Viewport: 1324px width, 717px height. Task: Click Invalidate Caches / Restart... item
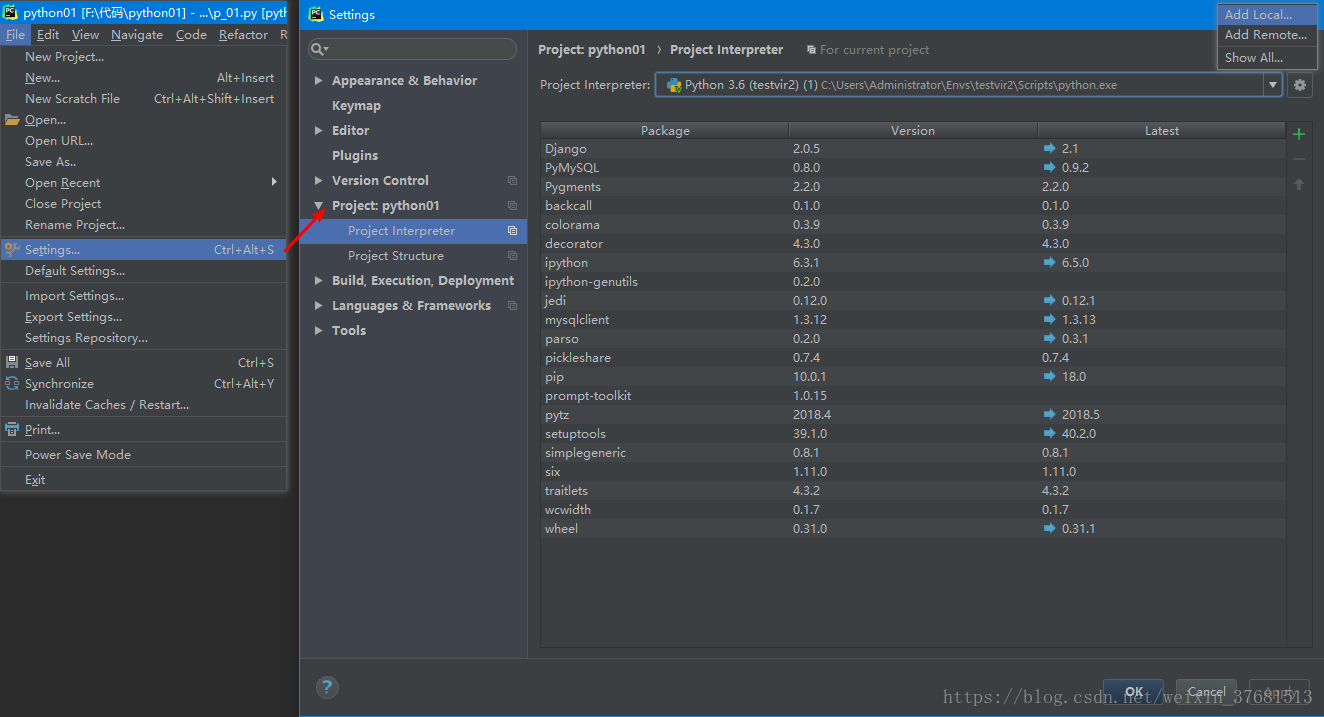(x=143, y=405)
